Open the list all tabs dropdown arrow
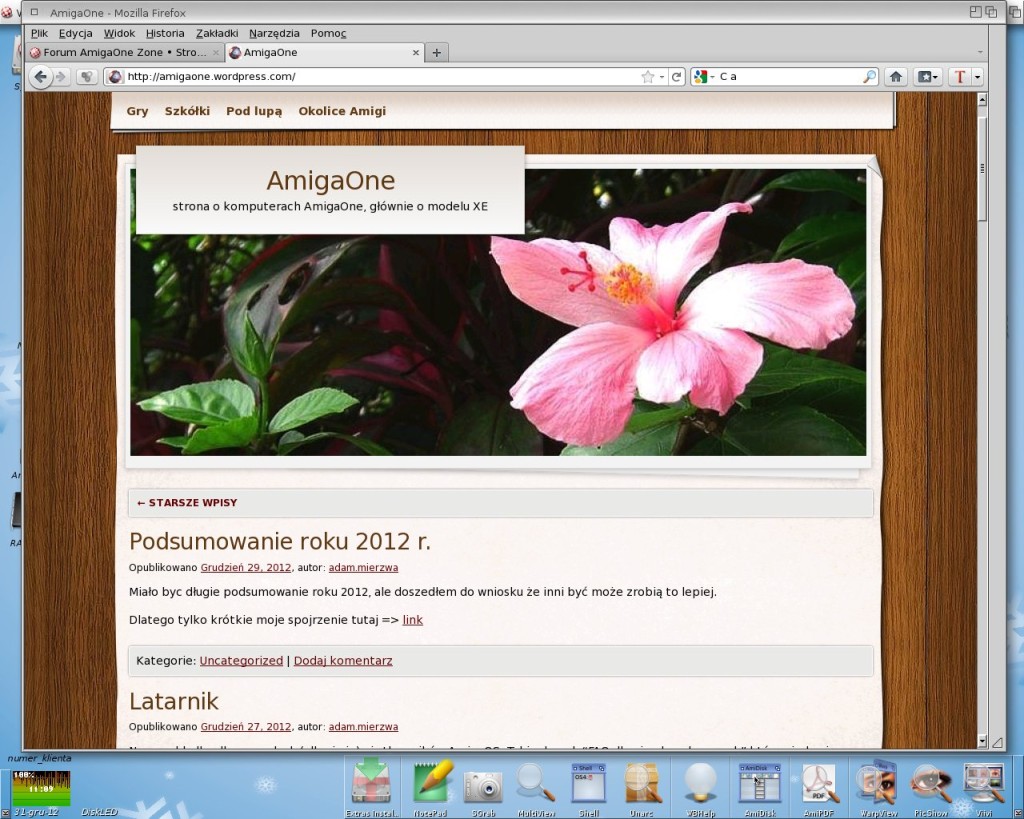1024x819 pixels. click(980, 52)
